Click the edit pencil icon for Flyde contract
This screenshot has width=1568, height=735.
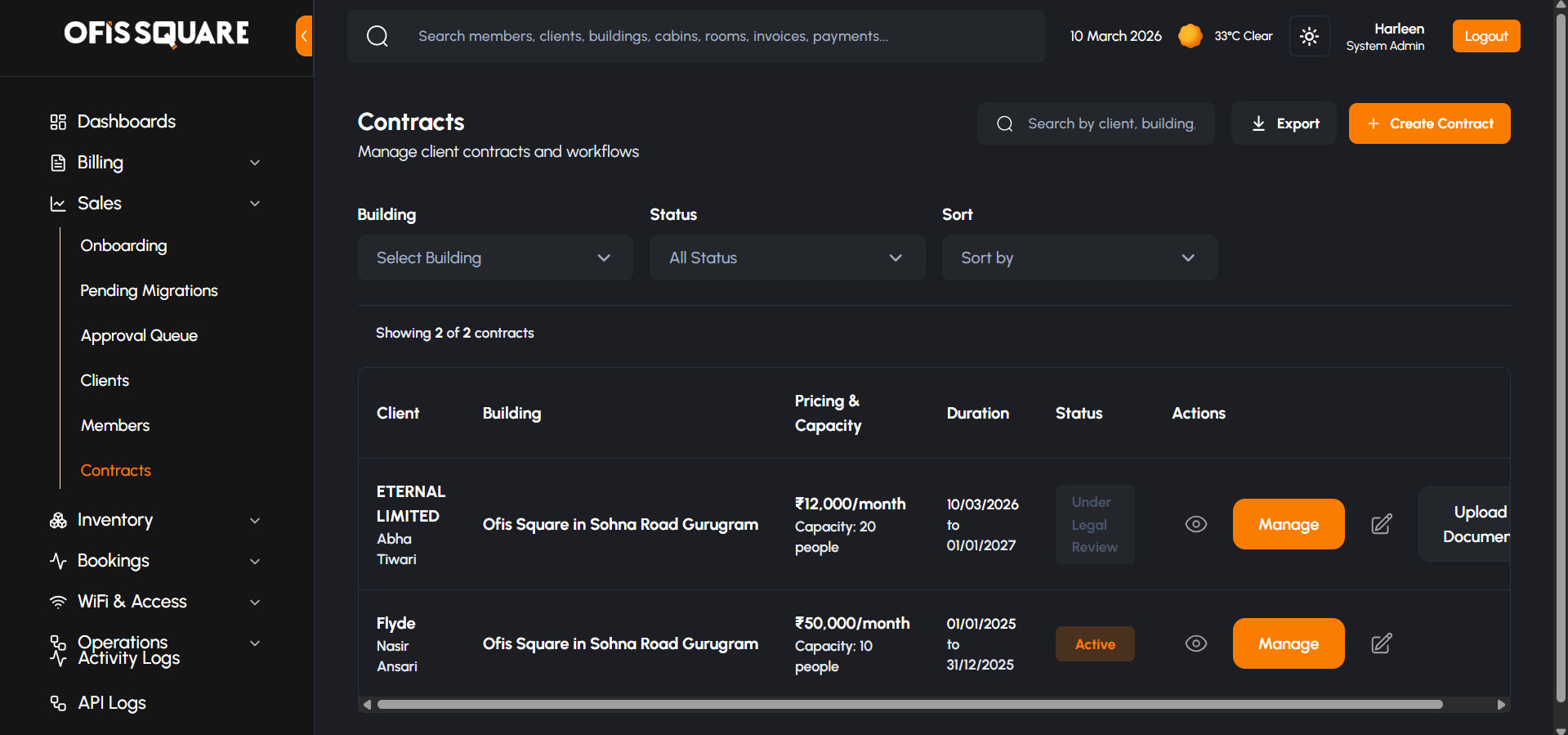pos(1381,643)
